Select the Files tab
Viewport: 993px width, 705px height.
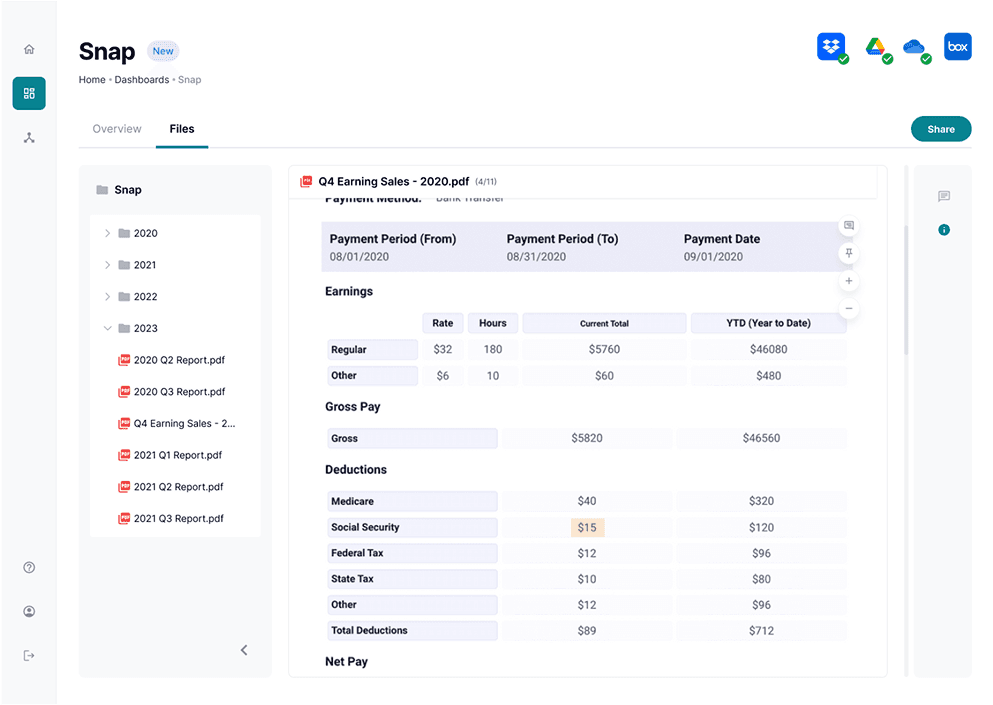182,129
